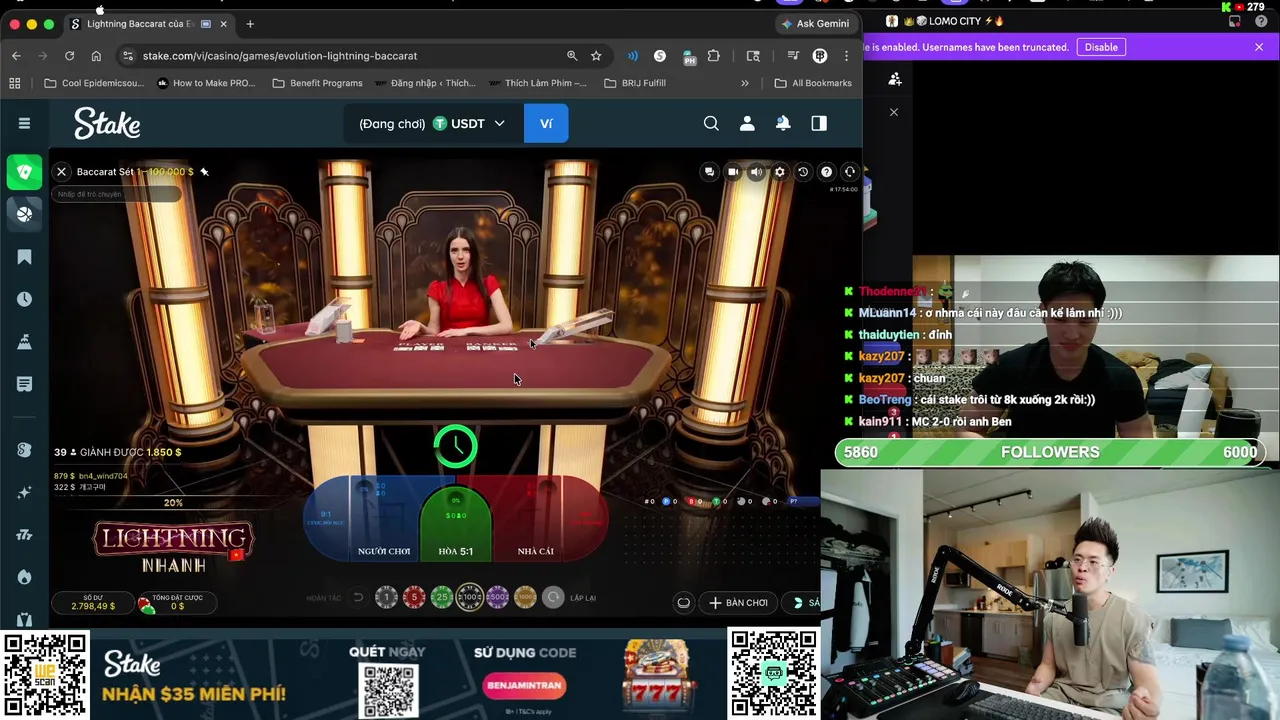Open browser home page
1280x720 pixels.
[96, 56]
